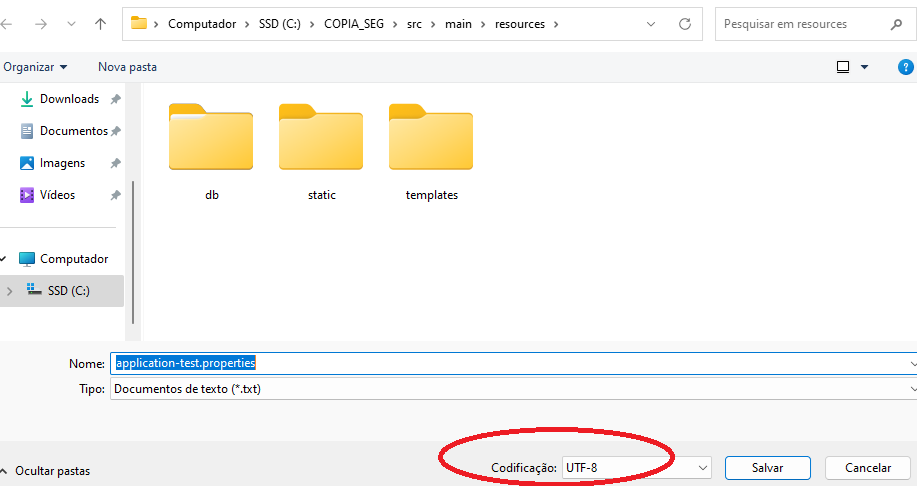Select src in the address breadcrumb

(414, 24)
